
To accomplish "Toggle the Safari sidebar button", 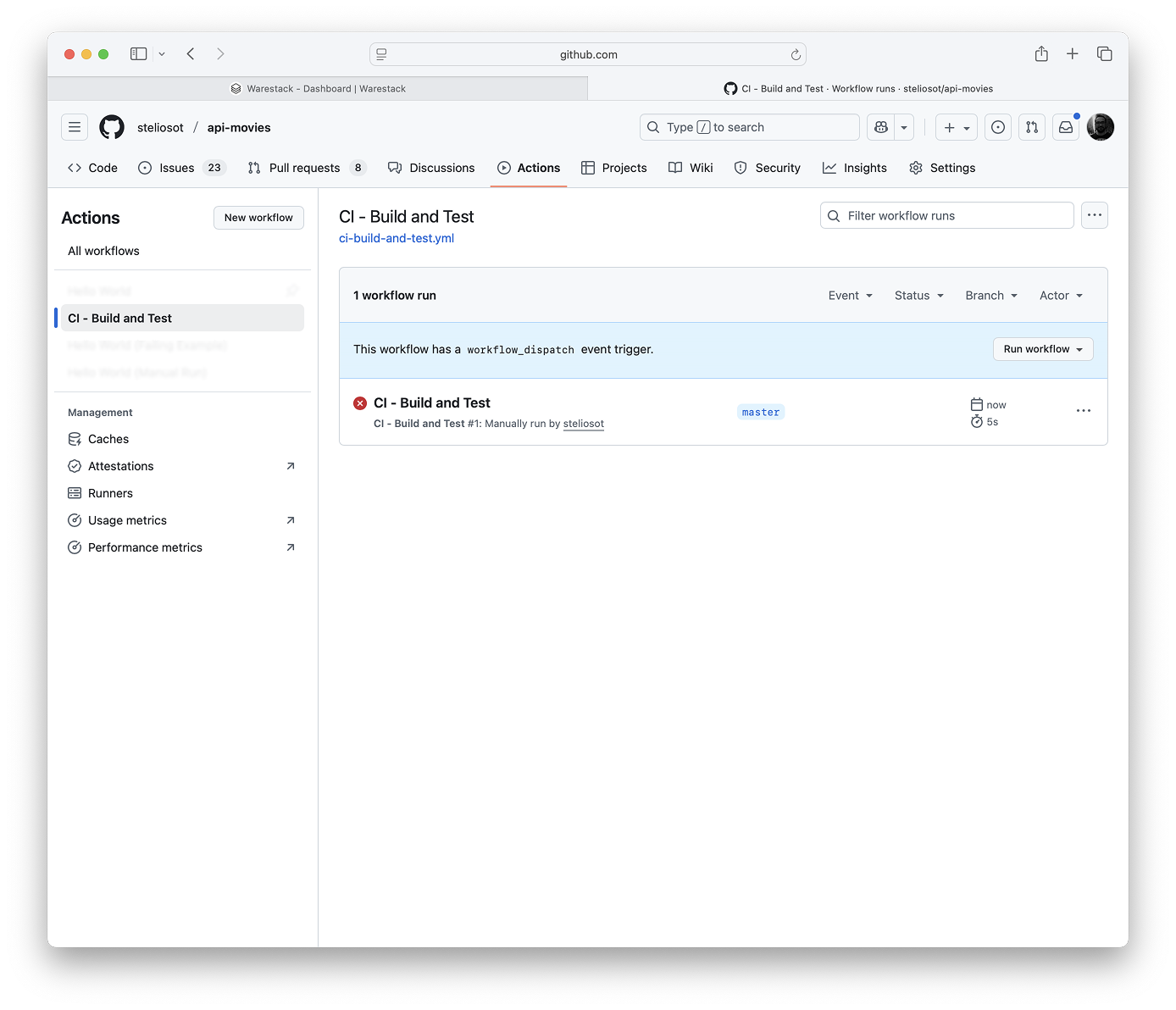I will [x=139, y=54].
